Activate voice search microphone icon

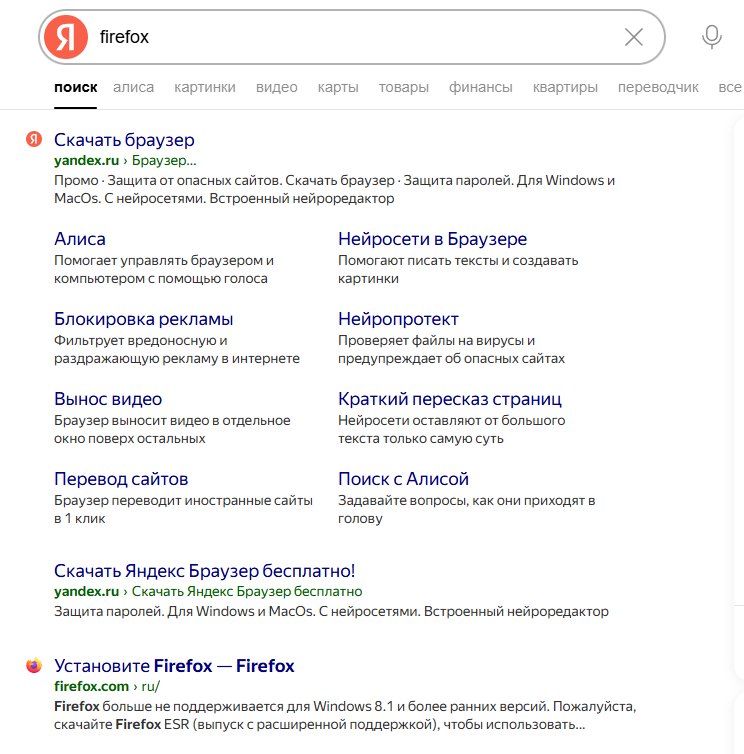point(711,37)
